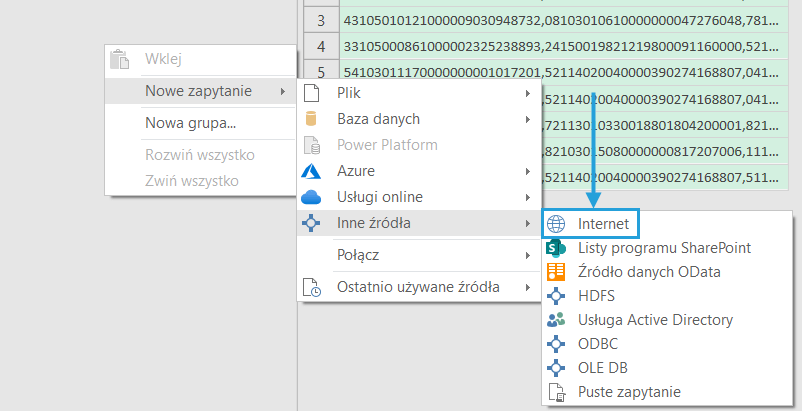
Task: Click the Active Directory users icon
Action: pyautogui.click(x=557, y=320)
